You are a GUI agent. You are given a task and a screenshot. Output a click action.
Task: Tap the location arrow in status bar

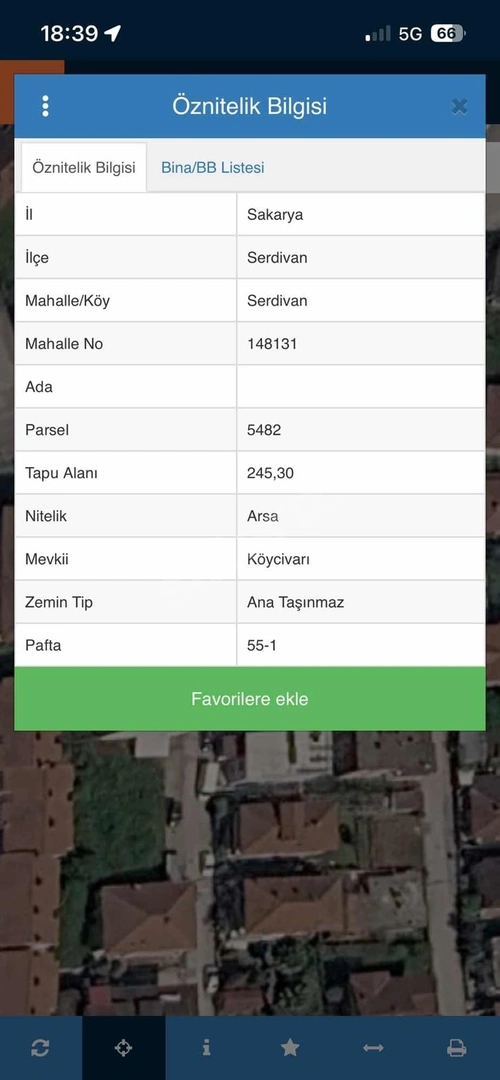click(112, 33)
